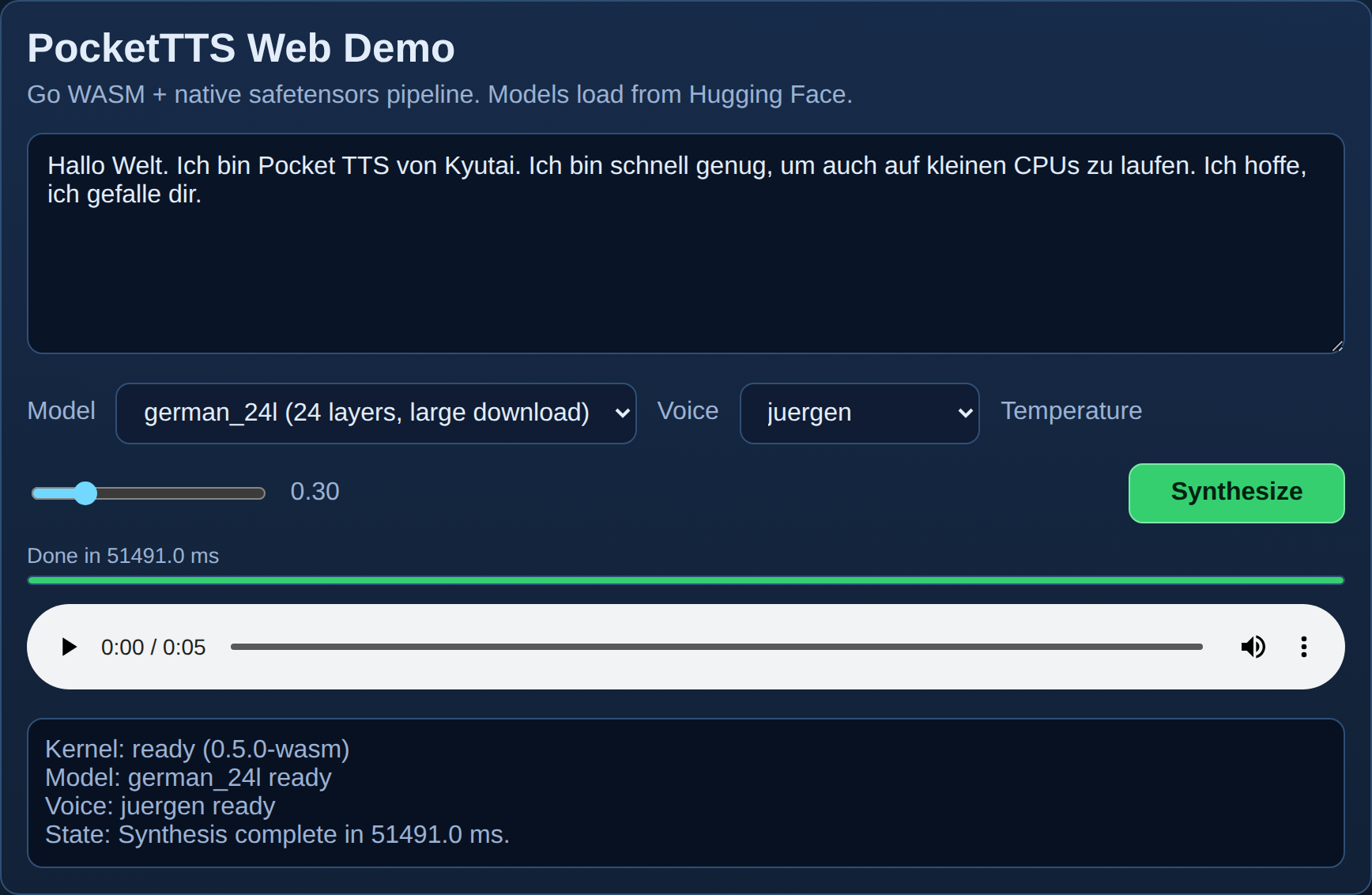Screen dimensions: 1372x895
Task: Click the green synthesis progress bar
Action: coord(686,580)
